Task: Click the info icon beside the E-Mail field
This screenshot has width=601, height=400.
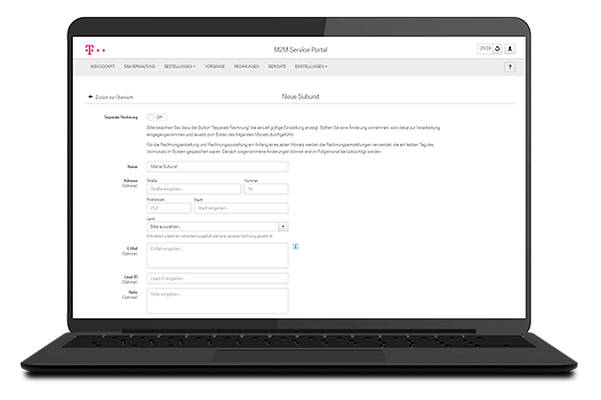Action: [x=296, y=246]
